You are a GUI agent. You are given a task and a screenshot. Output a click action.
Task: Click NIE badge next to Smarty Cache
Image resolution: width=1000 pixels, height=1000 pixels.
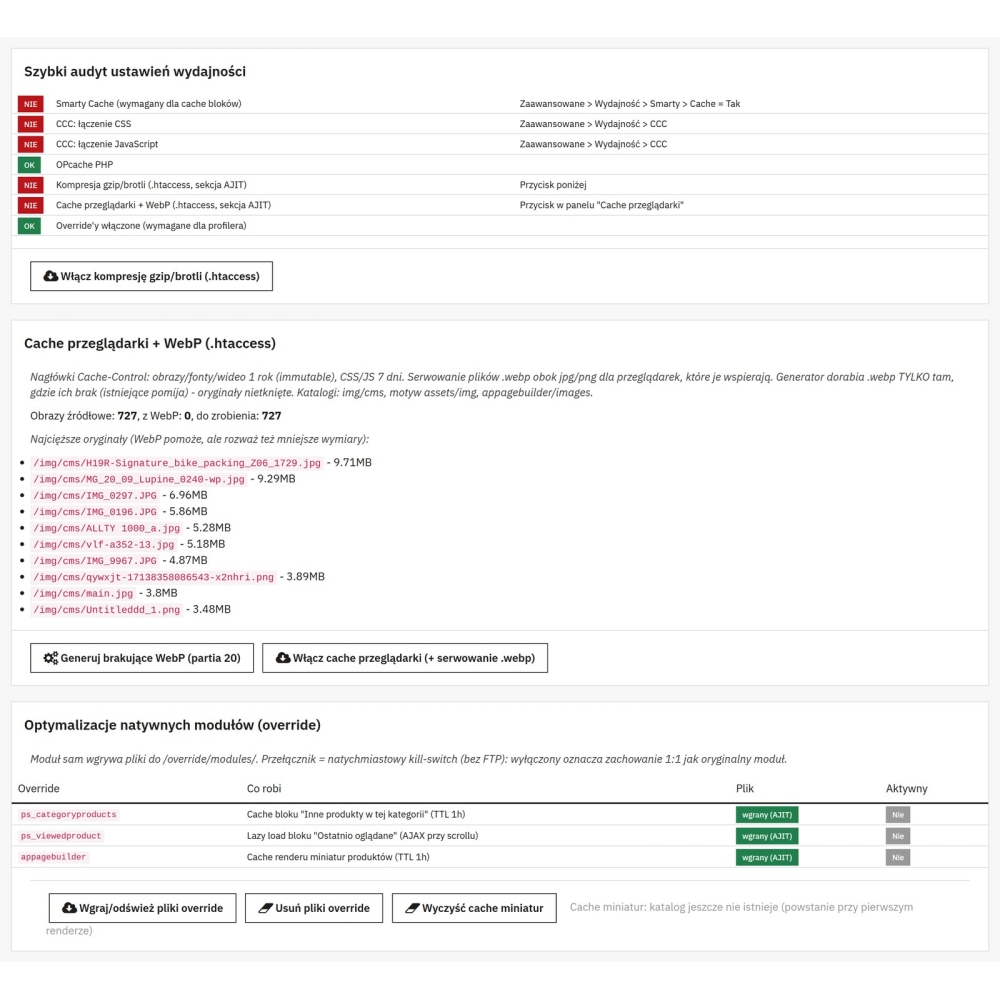pyautogui.click(x=30, y=104)
